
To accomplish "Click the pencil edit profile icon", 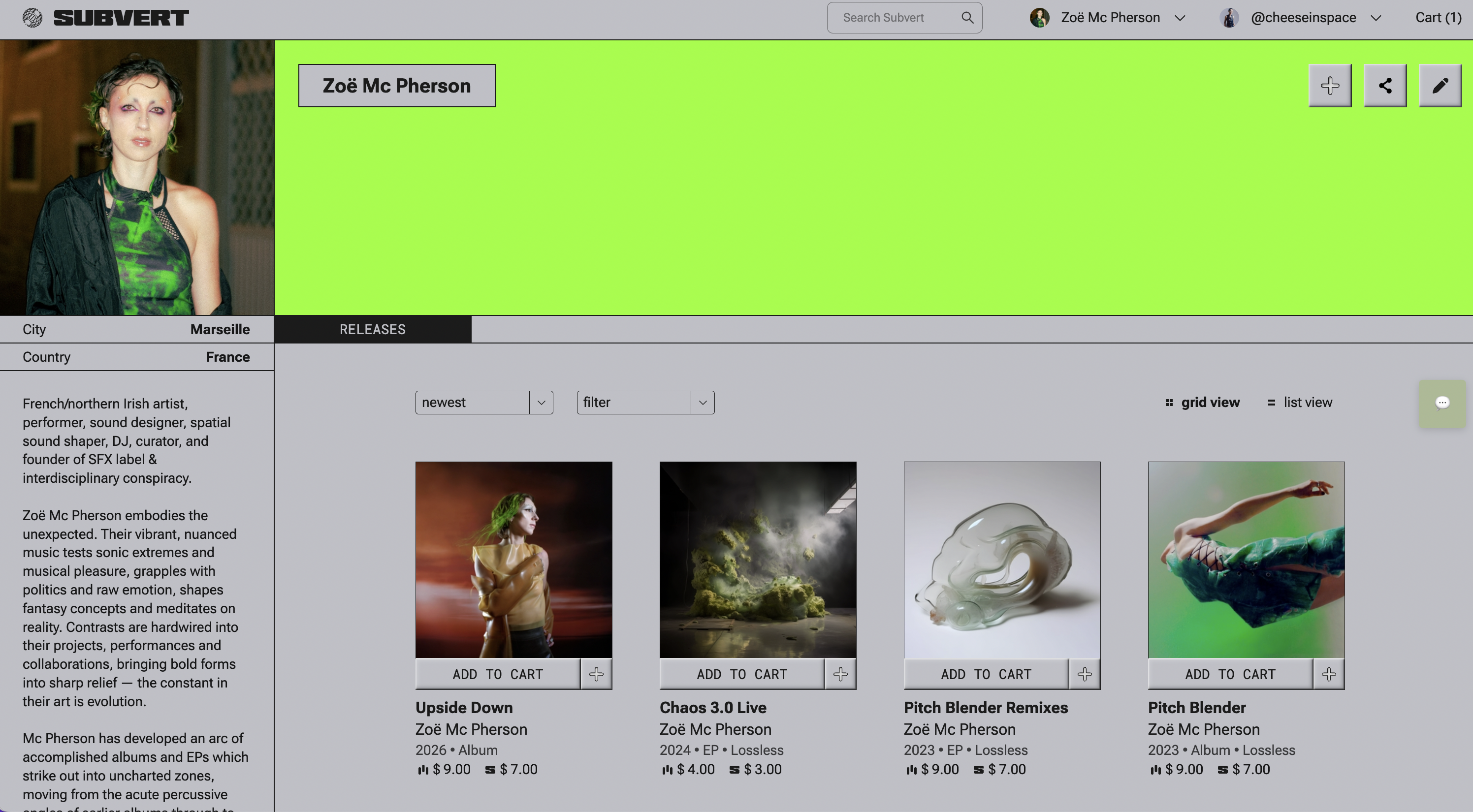I will pyautogui.click(x=1440, y=86).
